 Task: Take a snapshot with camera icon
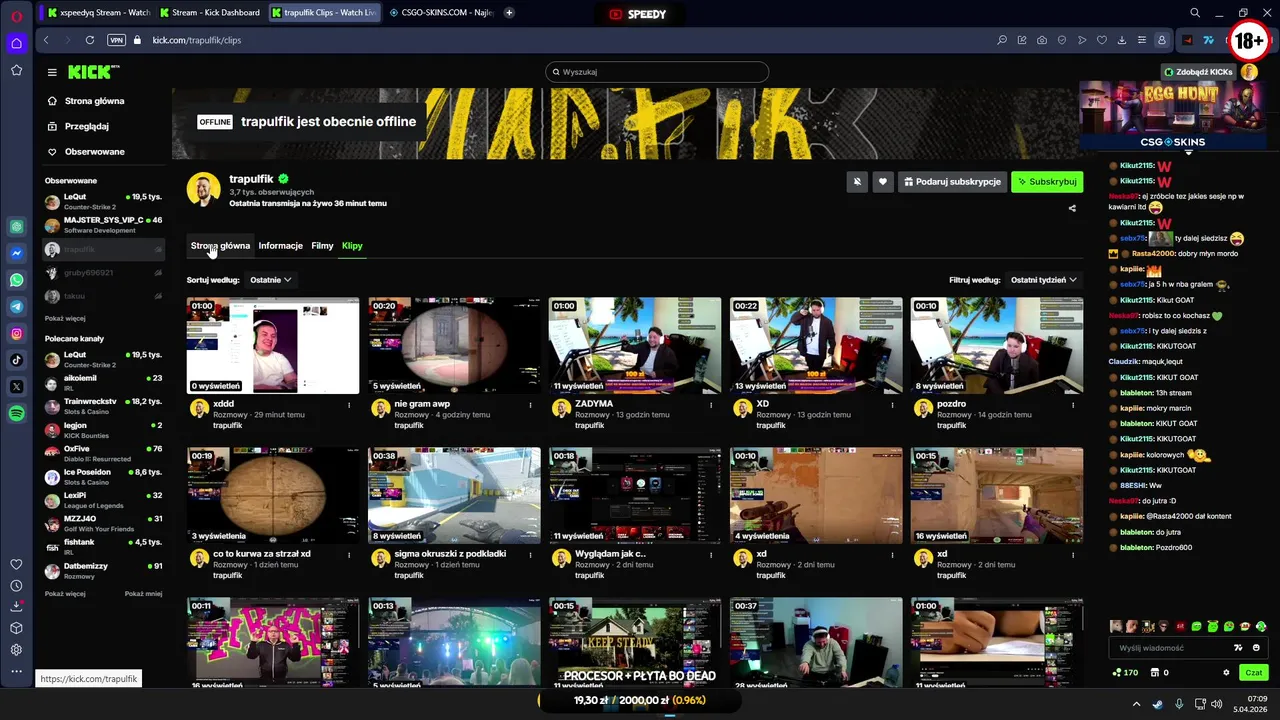[x=1042, y=40]
